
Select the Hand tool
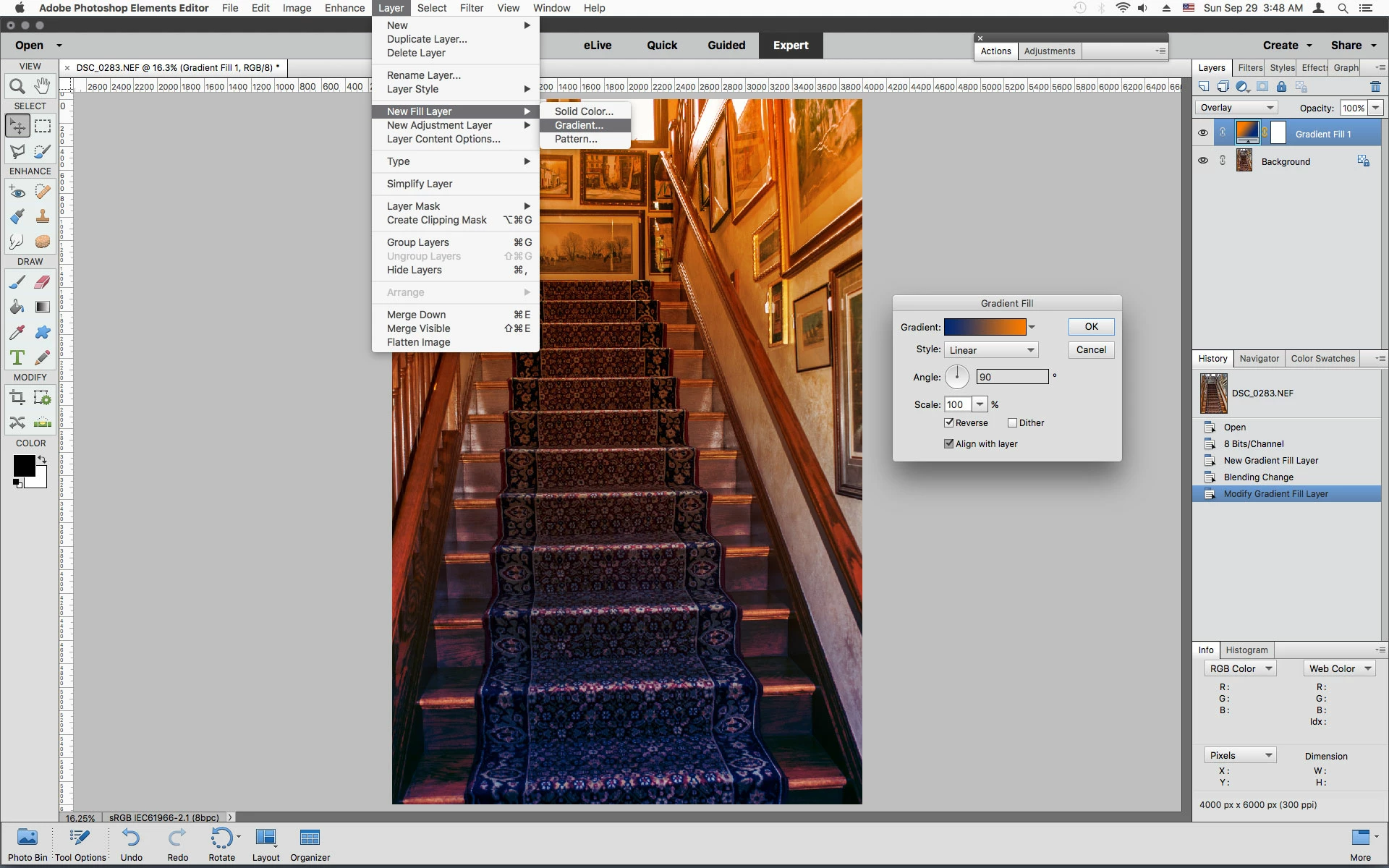[43, 86]
